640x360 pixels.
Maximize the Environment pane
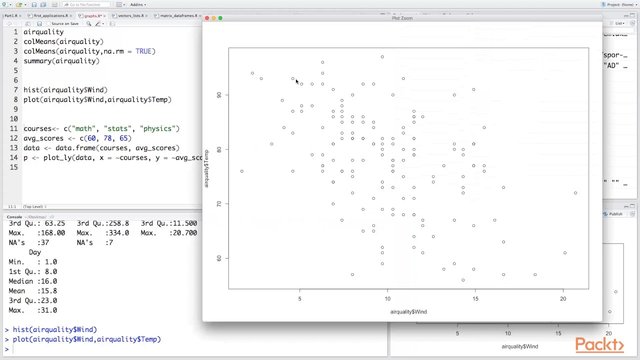click(x=633, y=16)
